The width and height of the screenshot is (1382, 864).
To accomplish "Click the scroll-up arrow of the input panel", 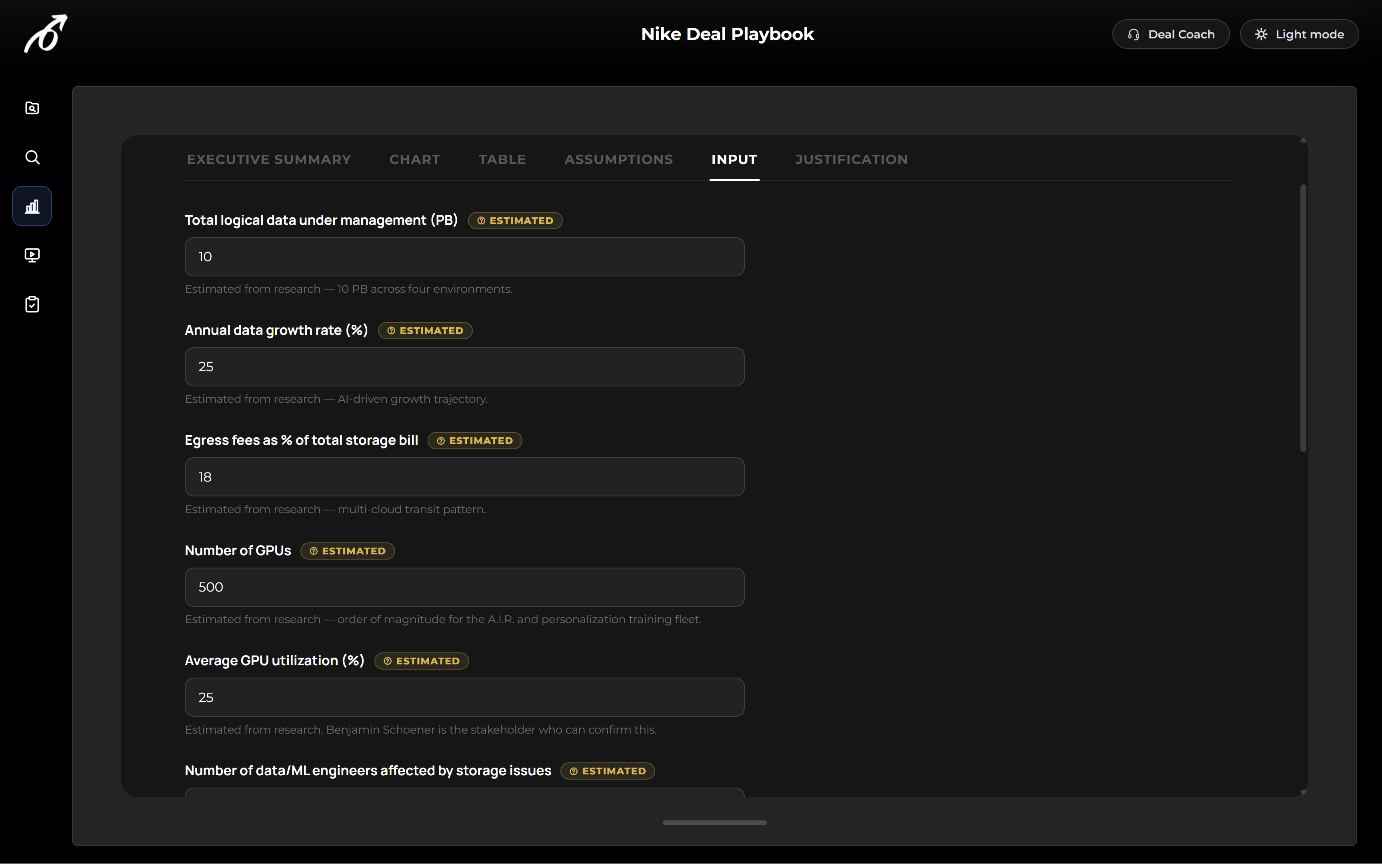I will pos(1302,140).
